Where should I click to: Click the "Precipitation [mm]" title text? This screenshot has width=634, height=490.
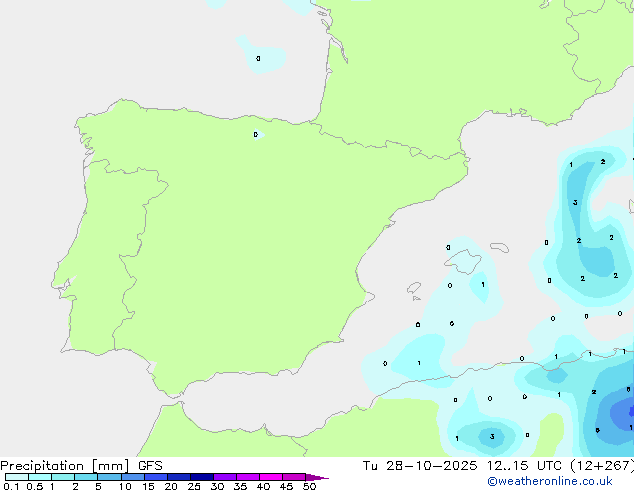point(65,466)
